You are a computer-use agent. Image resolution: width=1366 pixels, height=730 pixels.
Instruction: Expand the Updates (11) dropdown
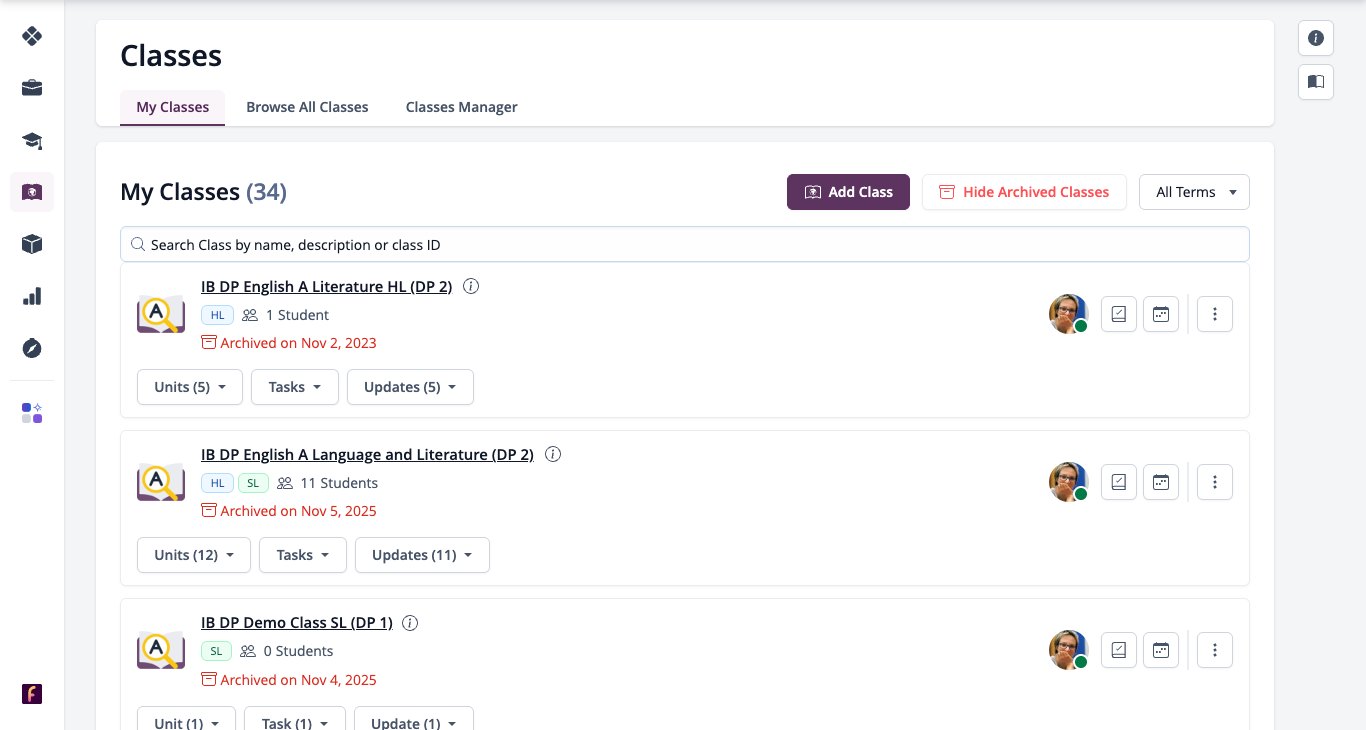(x=422, y=555)
